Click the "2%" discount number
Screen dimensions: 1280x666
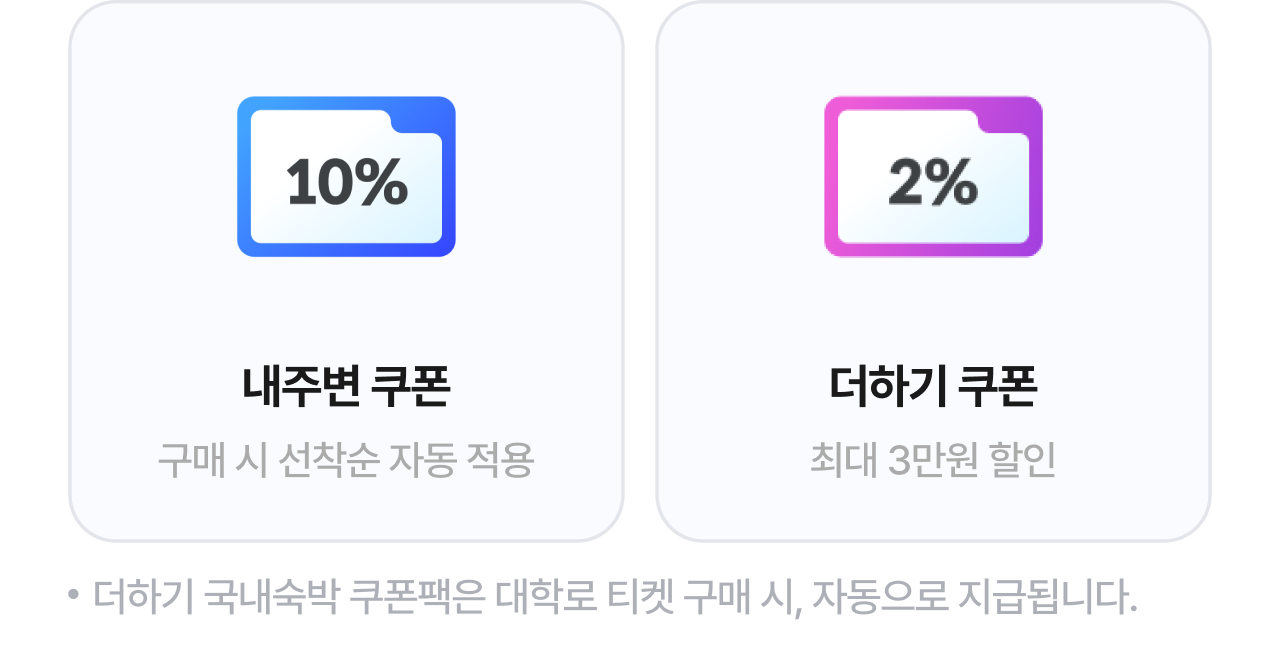tap(933, 182)
